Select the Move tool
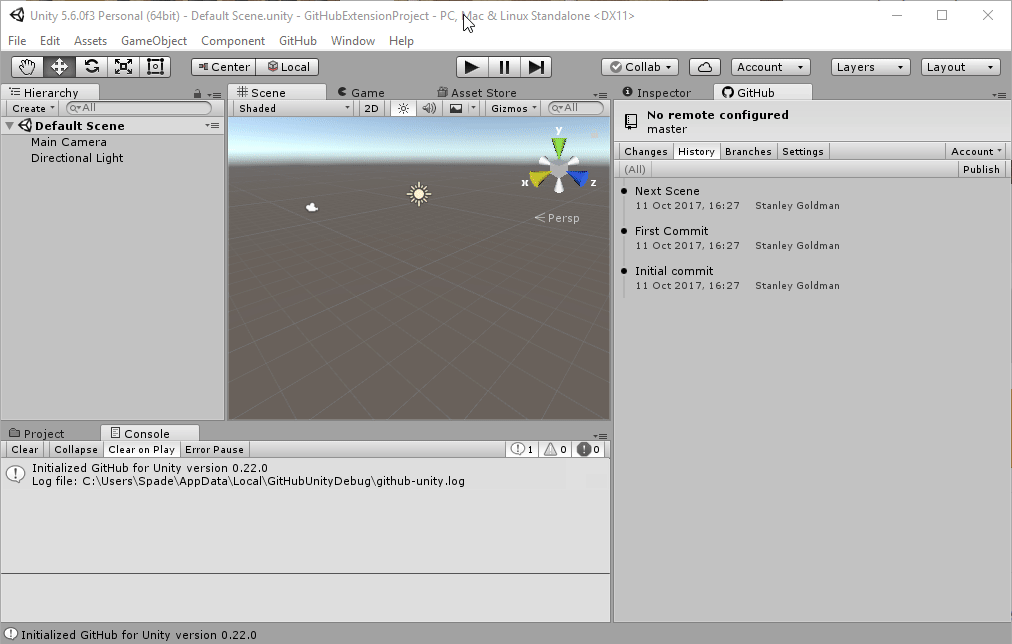The image size is (1012, 644). (59, 67)
